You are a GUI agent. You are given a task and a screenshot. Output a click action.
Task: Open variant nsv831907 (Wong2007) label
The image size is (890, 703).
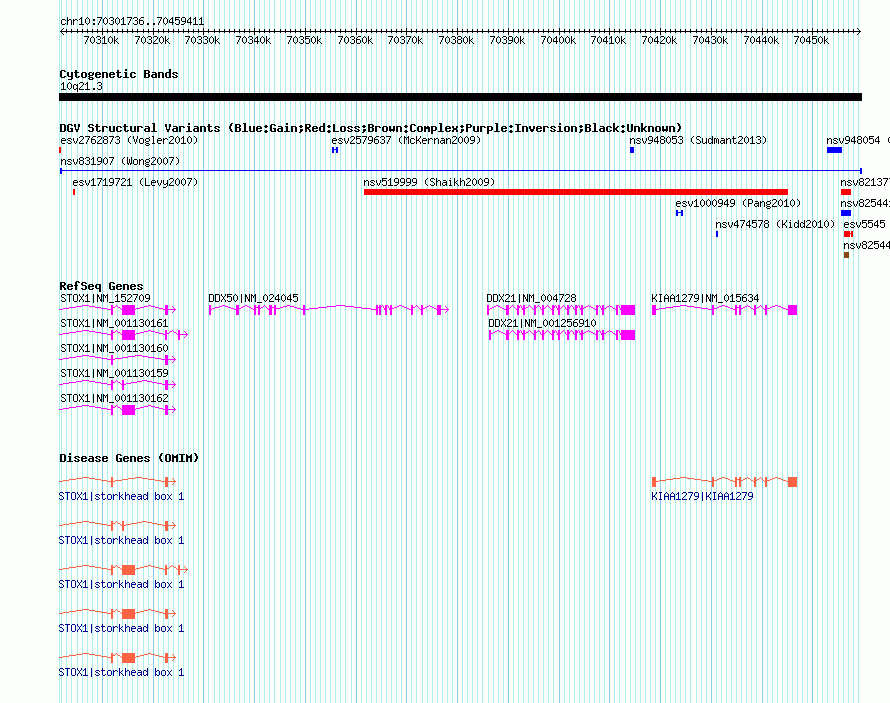(x=120, y=161)
